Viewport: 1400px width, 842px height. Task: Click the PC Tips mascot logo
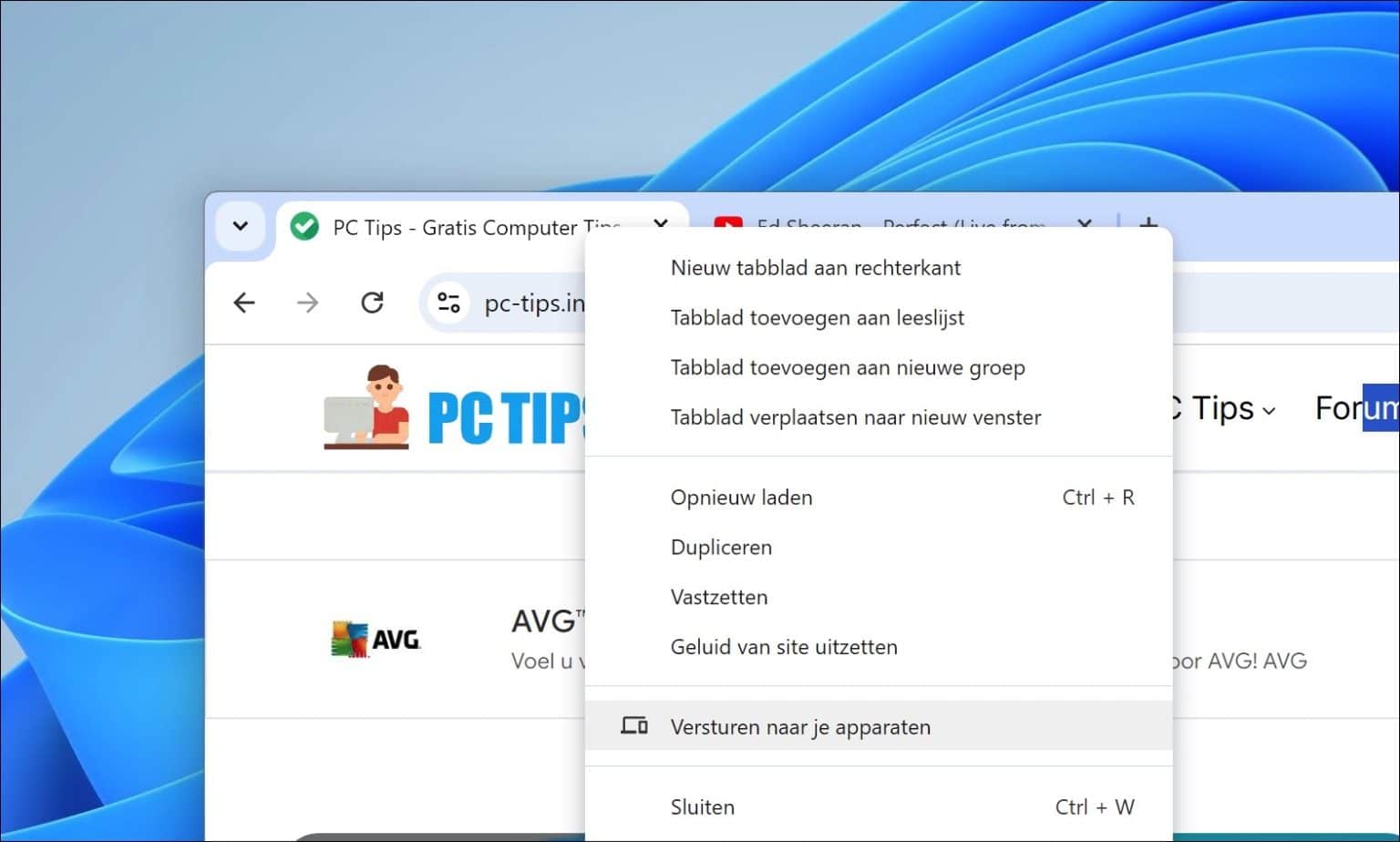point(365,406)
